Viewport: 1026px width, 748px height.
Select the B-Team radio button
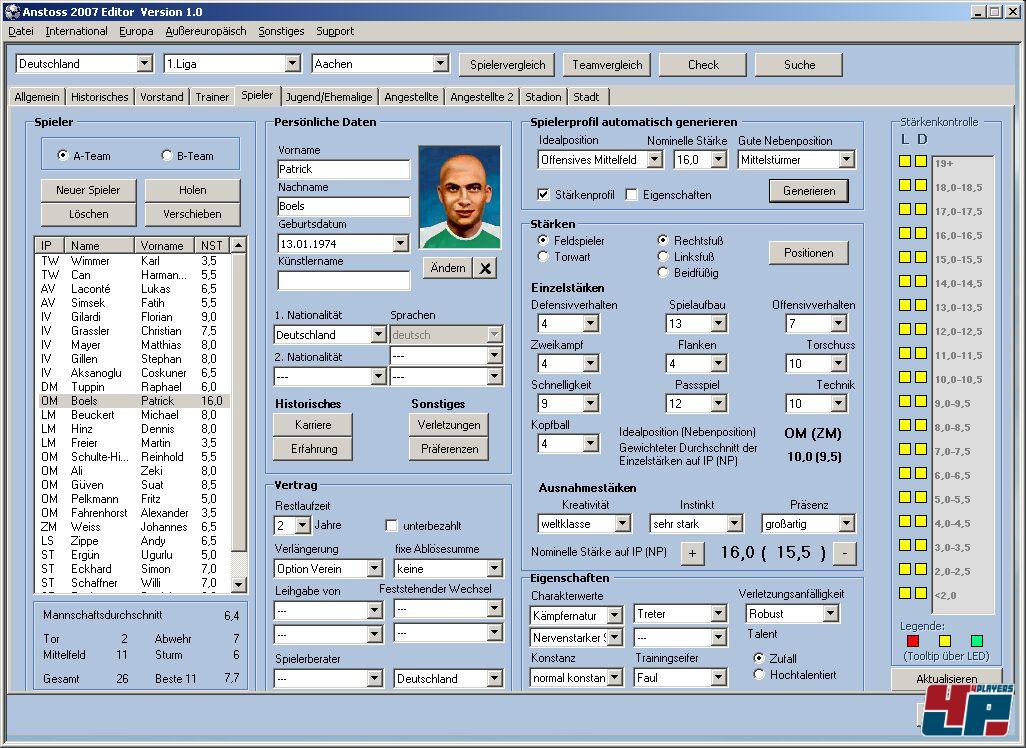[x=167, y=156]
